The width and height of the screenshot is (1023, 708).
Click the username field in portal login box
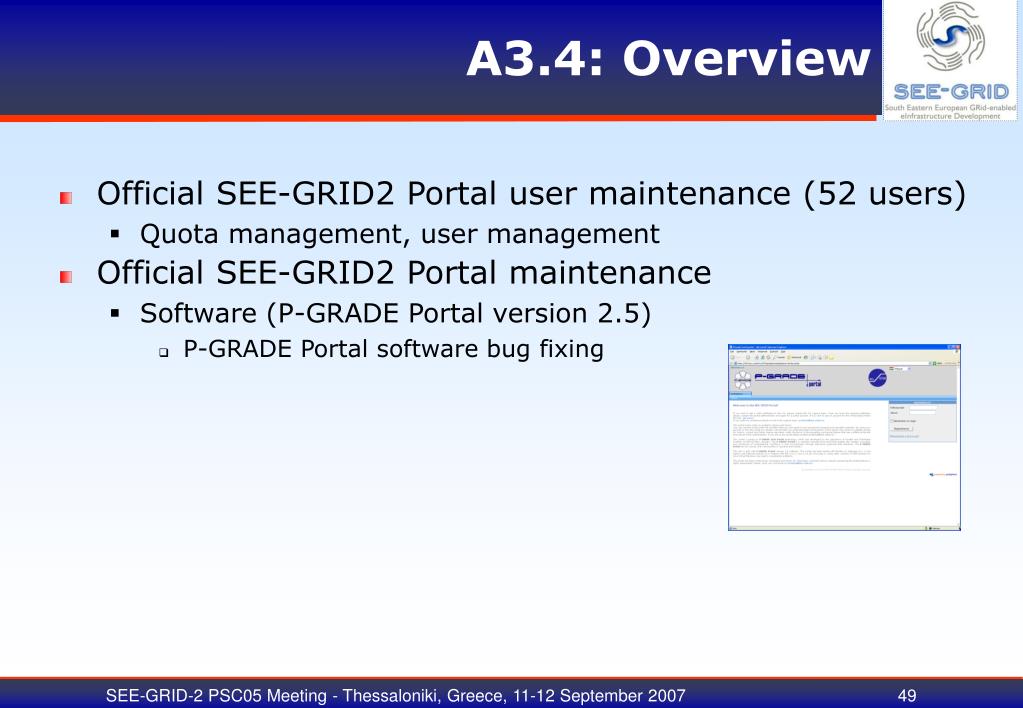point(923,407)
